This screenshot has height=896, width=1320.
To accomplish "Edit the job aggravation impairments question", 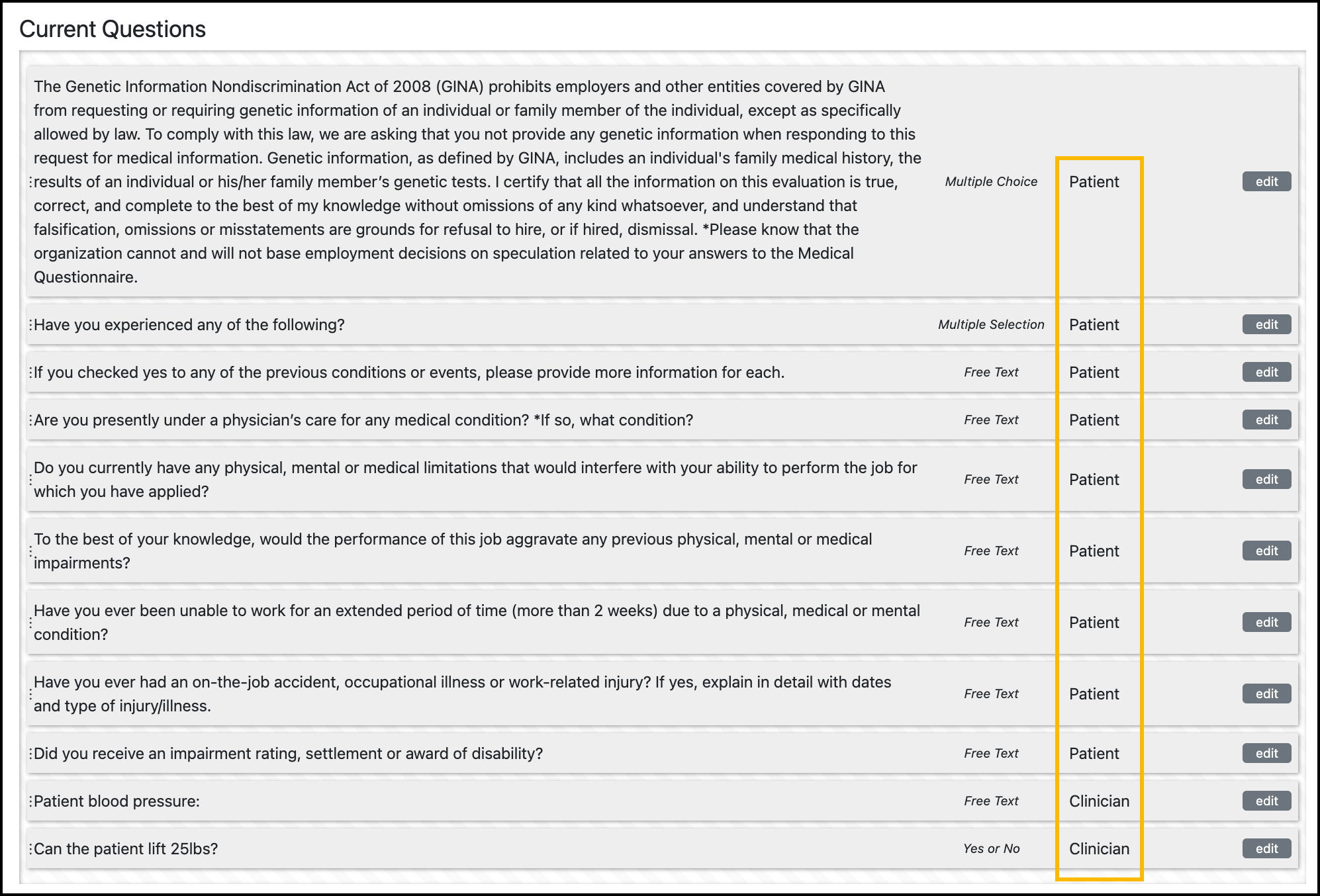I will coord(1266,550).
